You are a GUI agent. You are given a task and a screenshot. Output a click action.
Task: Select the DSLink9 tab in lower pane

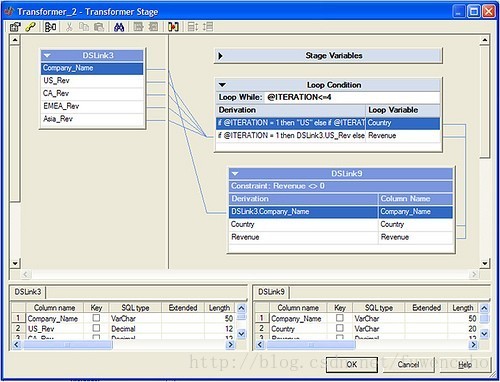(x=271, y=292)
